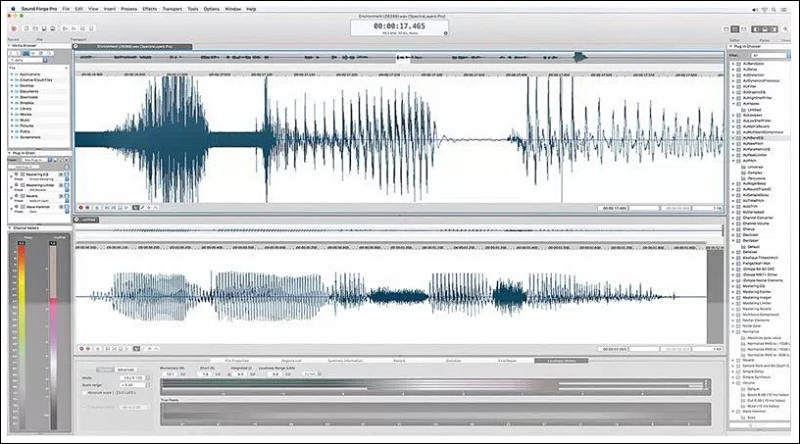800x444 pixels.
Task: Open the Wi-Fi status icon in menu bar
Action: (x=764, y=9)
